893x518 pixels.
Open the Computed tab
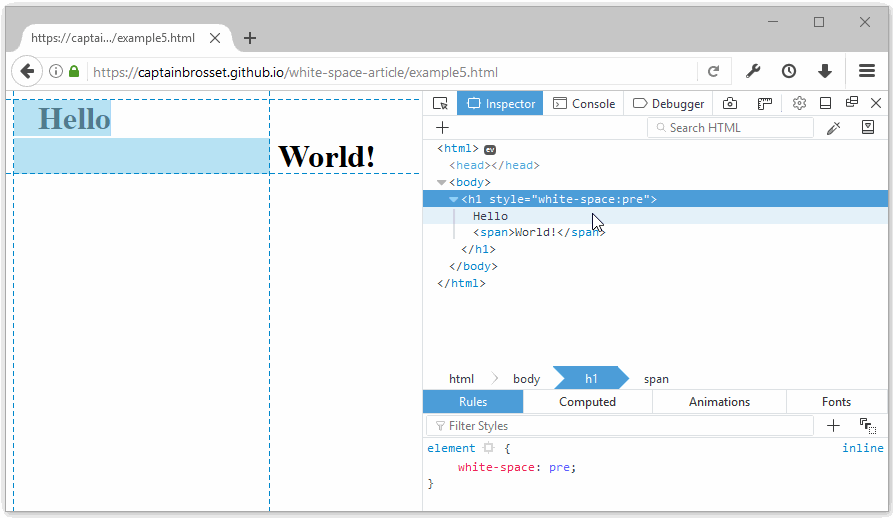[587, 402]
